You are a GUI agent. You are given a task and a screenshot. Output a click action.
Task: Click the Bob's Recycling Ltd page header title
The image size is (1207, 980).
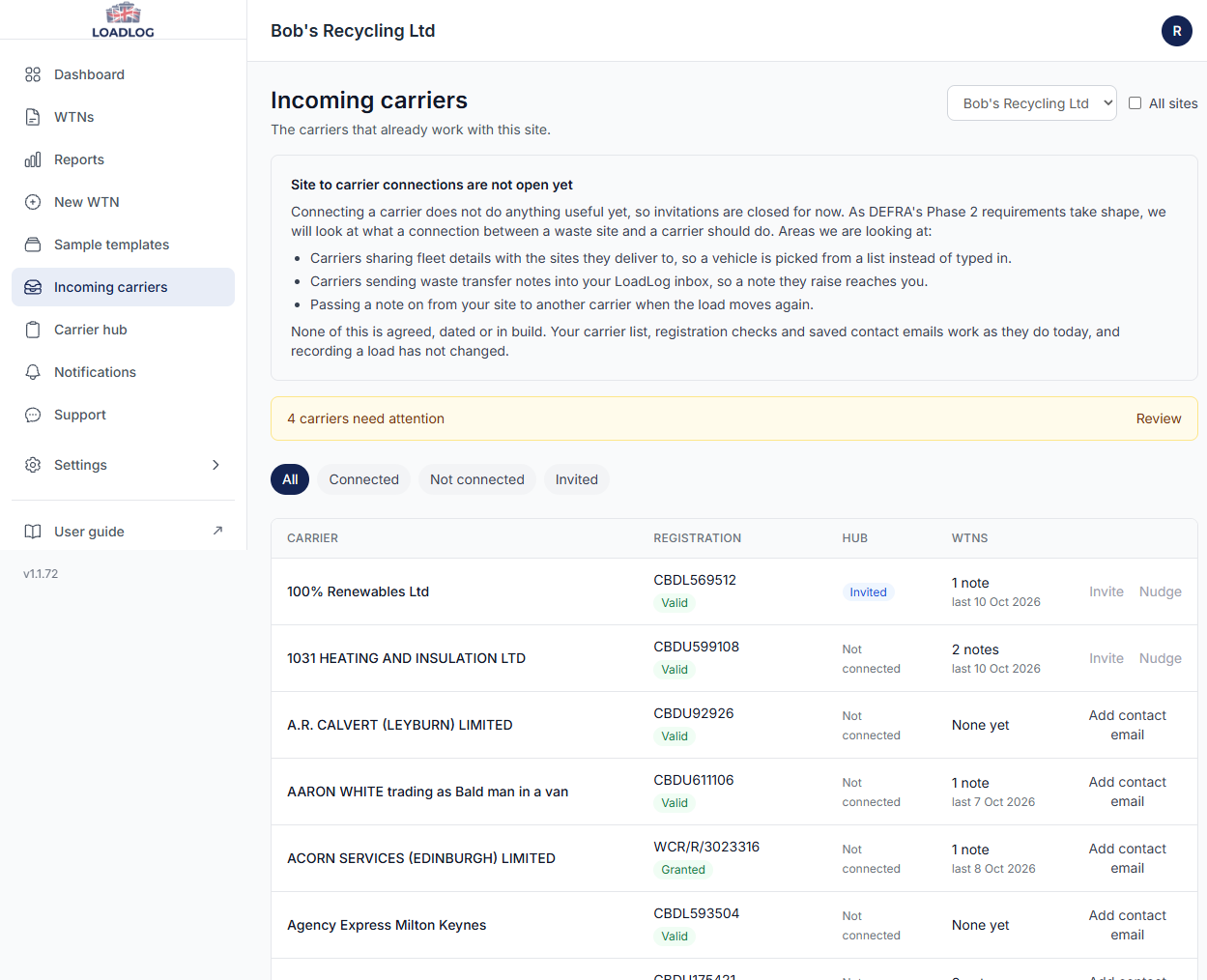click(x=353, y=31)
